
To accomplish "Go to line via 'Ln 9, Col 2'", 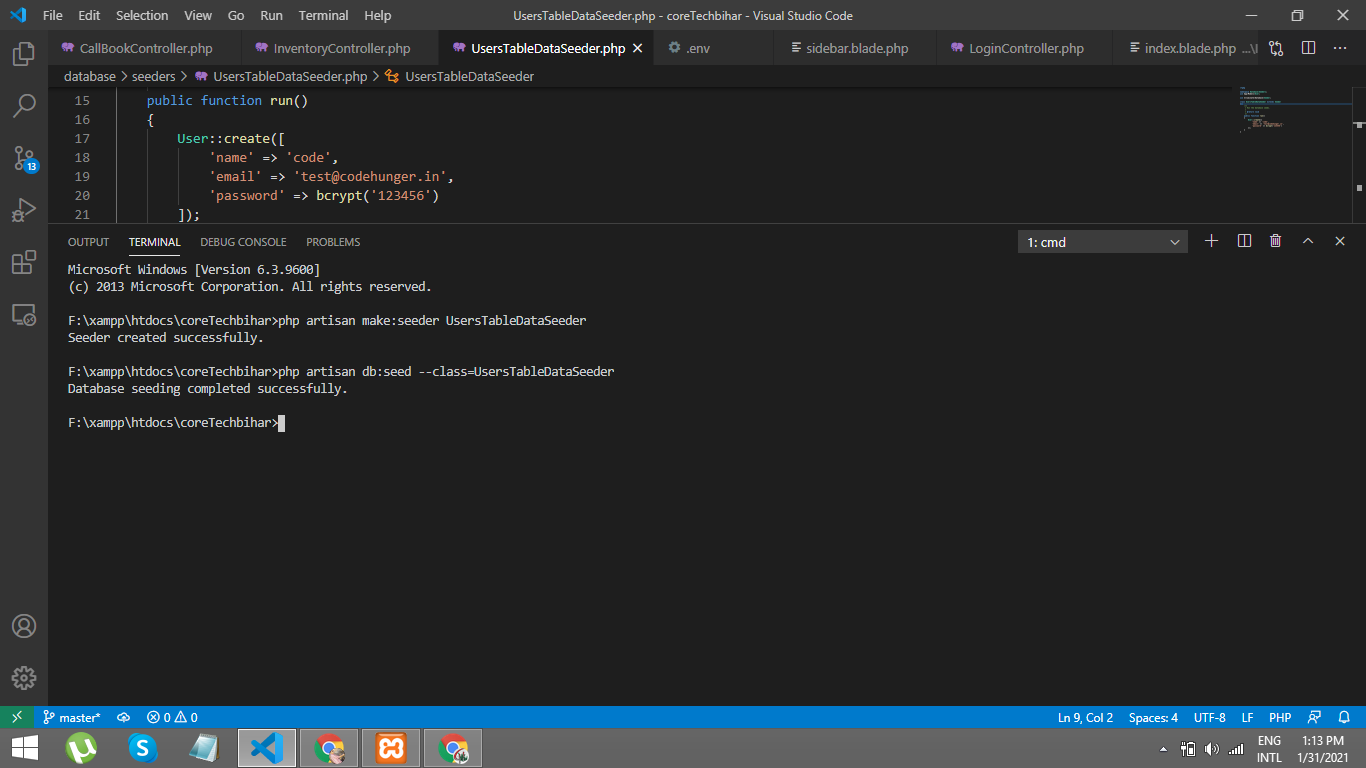I will (1085, 717).
